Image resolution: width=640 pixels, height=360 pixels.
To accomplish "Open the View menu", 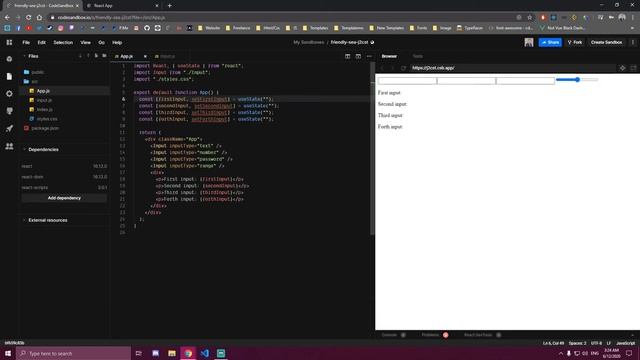I will tap(85, 42).
